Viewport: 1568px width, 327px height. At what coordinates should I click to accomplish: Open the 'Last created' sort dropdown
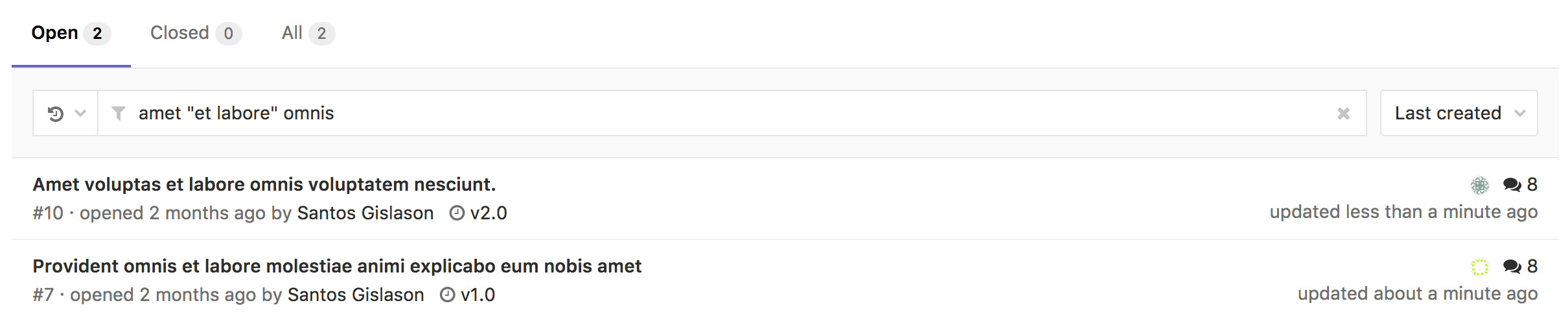1458,114
